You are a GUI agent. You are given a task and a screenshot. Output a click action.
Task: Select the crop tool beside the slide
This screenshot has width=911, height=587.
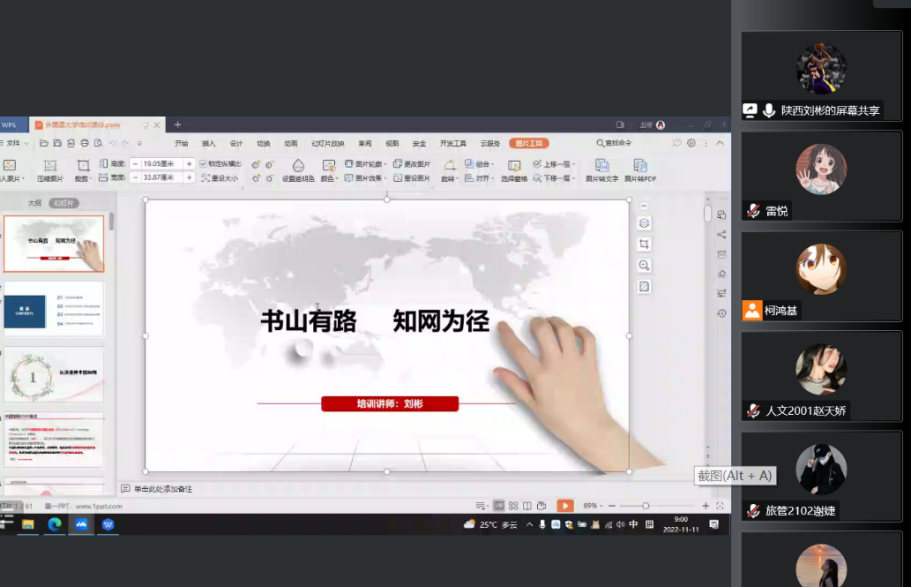644,244
